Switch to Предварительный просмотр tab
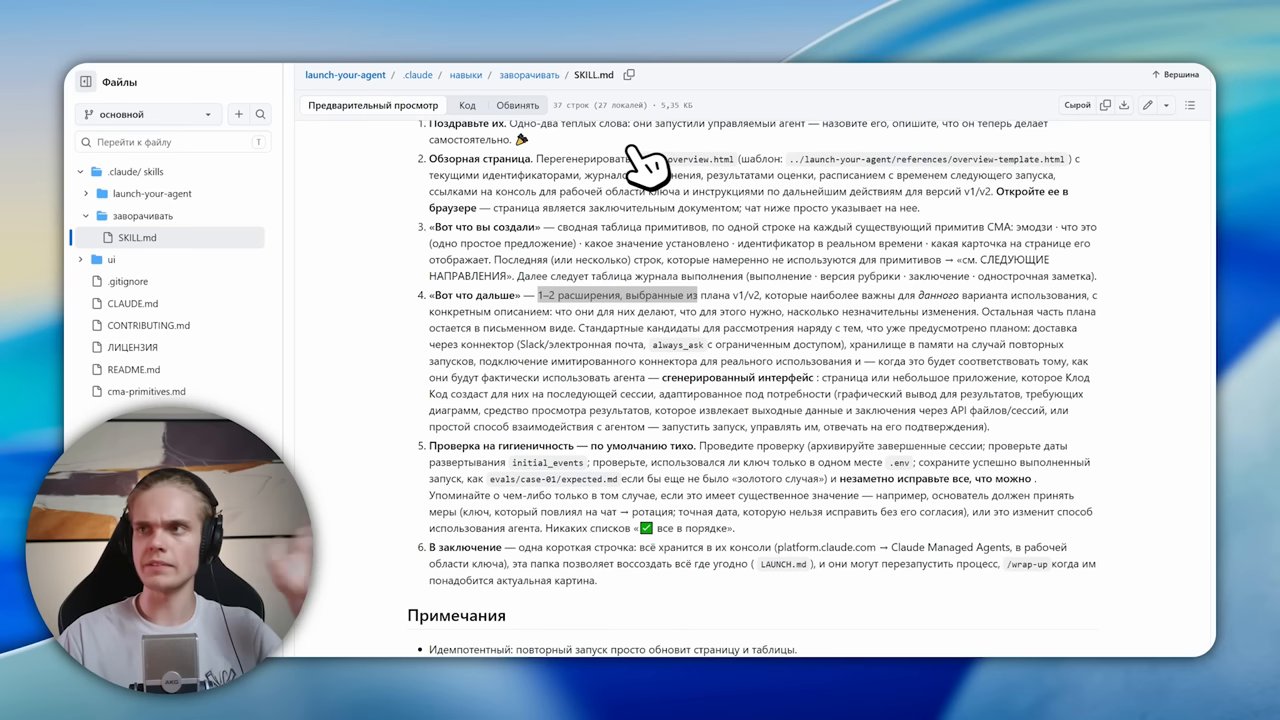The image size is (1280, 720). coord(373,105)
